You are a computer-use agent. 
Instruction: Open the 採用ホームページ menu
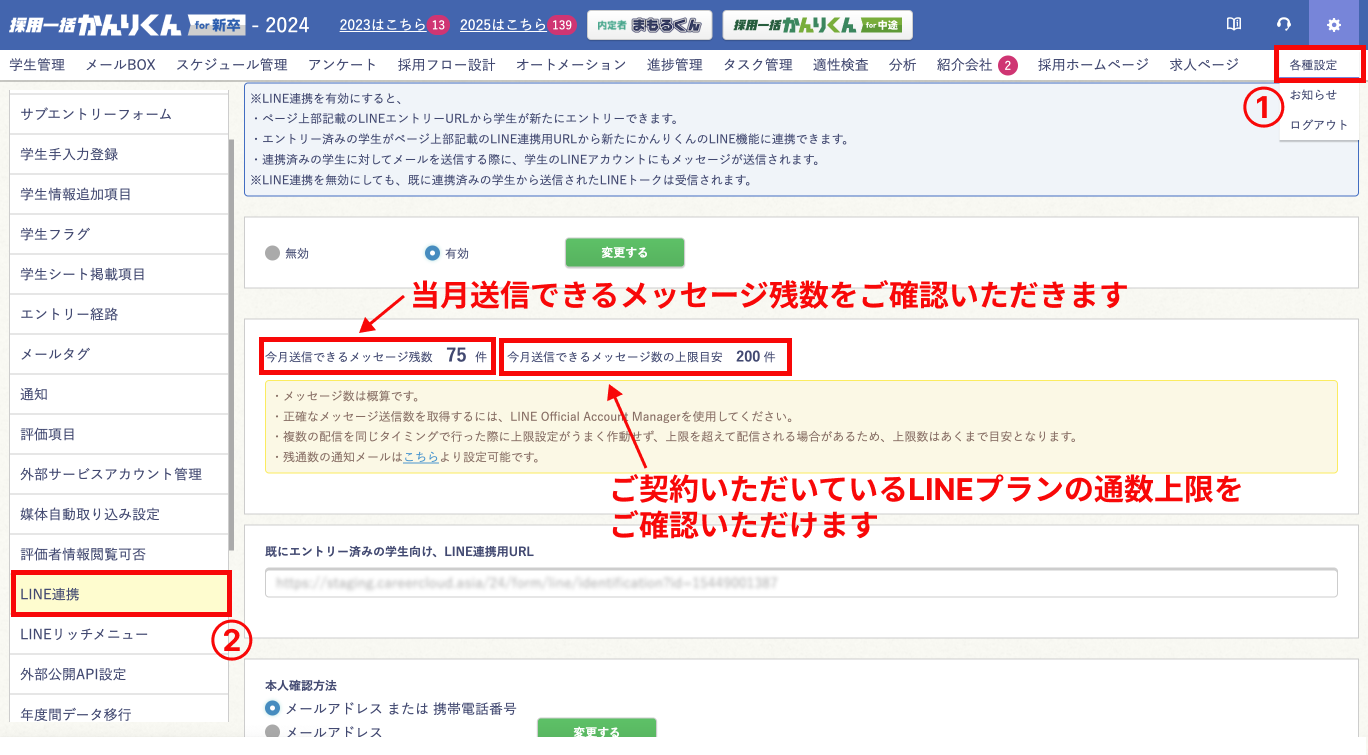(x=1093, y=65)
